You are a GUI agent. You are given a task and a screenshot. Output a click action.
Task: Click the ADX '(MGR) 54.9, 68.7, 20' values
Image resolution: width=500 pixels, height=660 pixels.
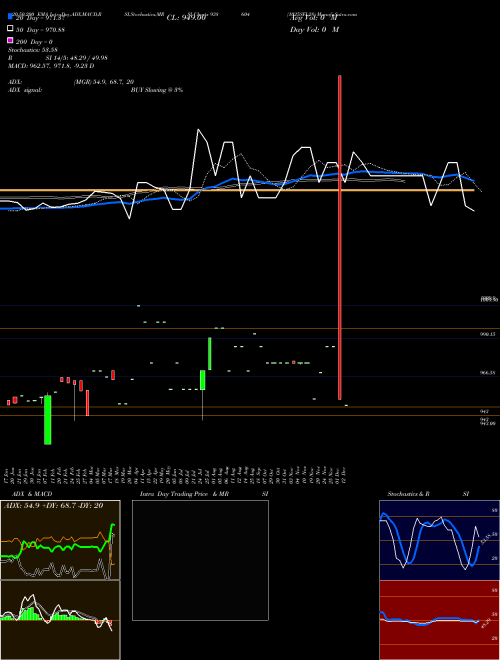tap(104, 82)
